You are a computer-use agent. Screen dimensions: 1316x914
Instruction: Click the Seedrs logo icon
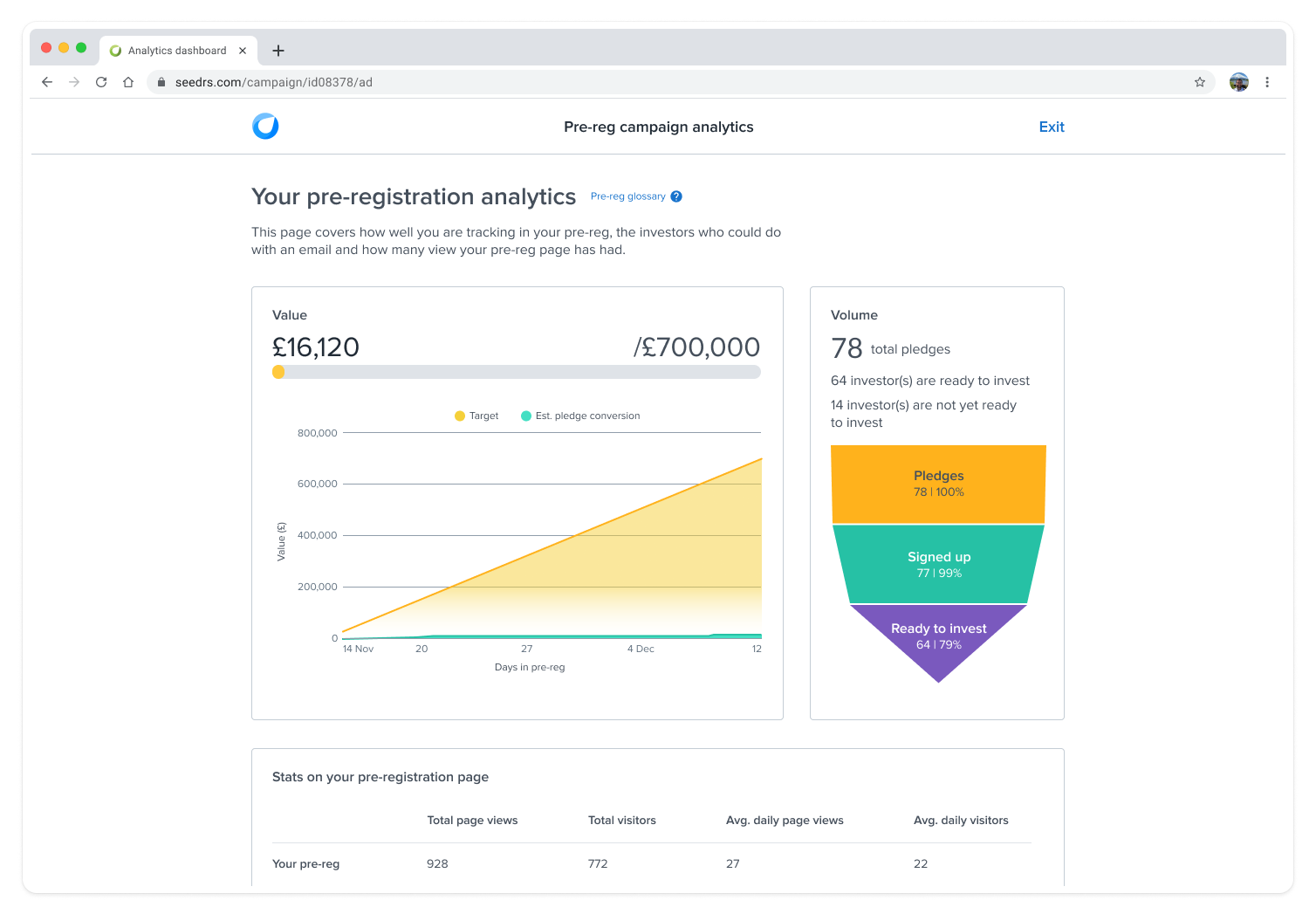pos(265,127)
